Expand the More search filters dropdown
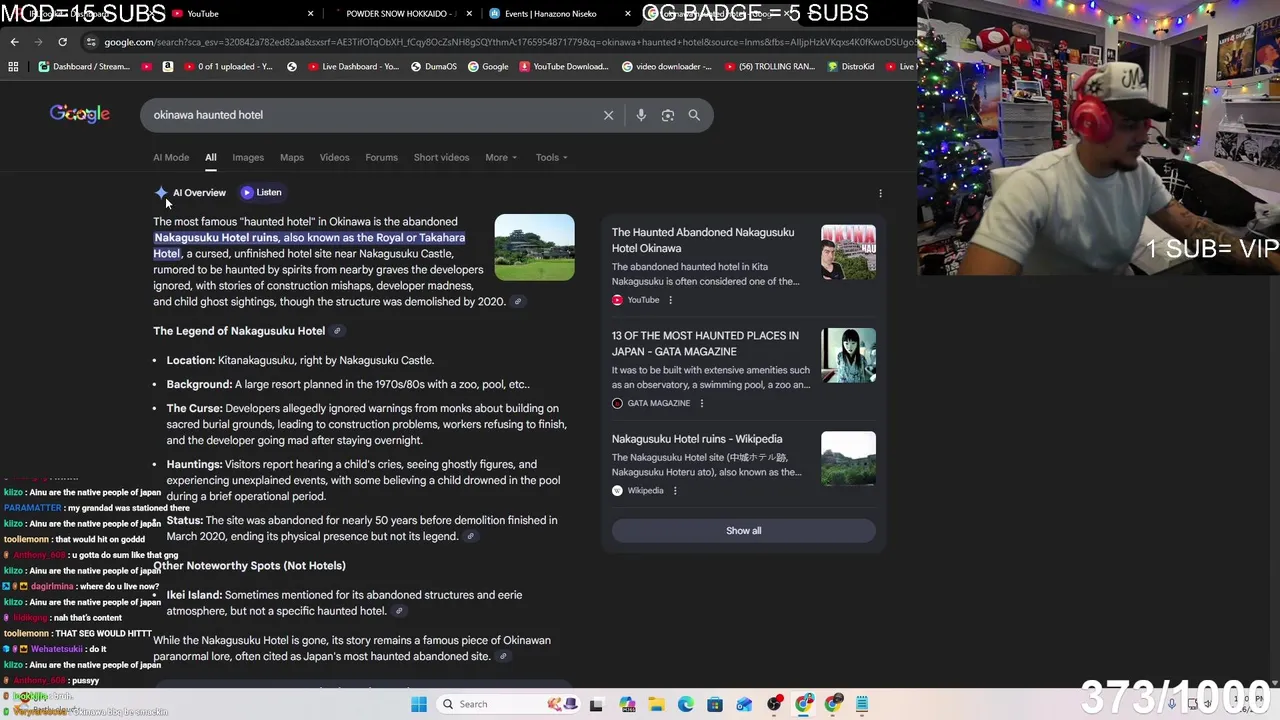This screenshot has width=1280, height=720. [x=501, y=157]
